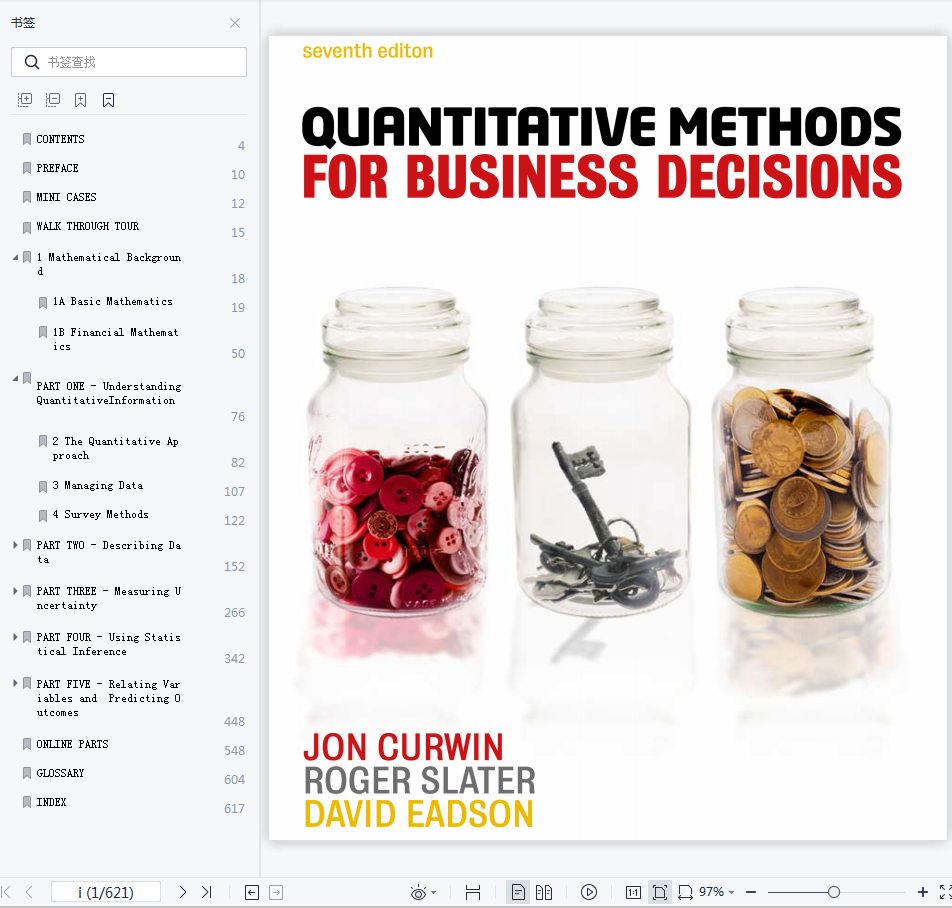
Task: Click page number 152 in bookmarks
Action: click(x=234, y=567)
